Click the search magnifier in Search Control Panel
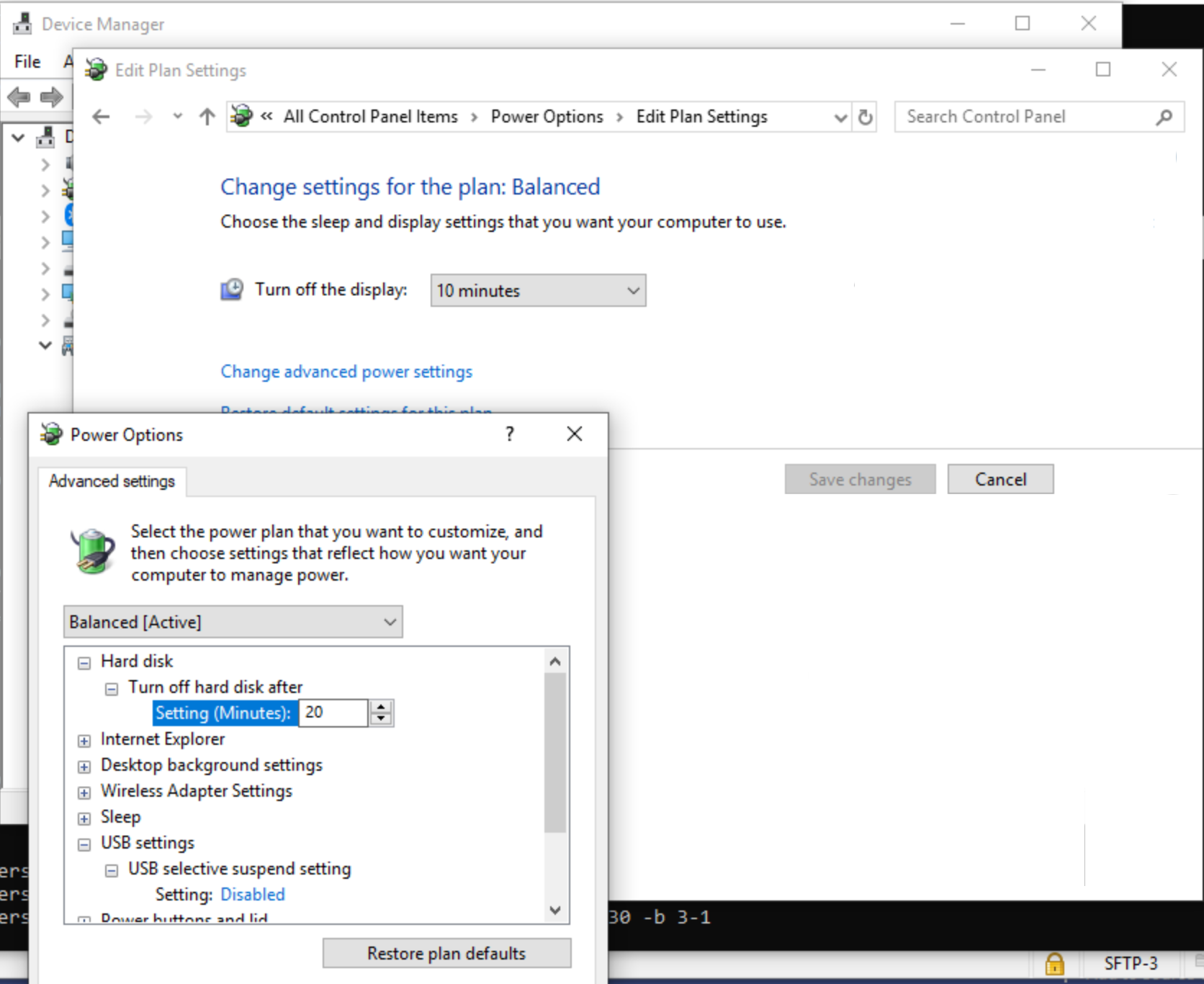The width and height of the screenshot is (1204, 984). (1164, 116)
